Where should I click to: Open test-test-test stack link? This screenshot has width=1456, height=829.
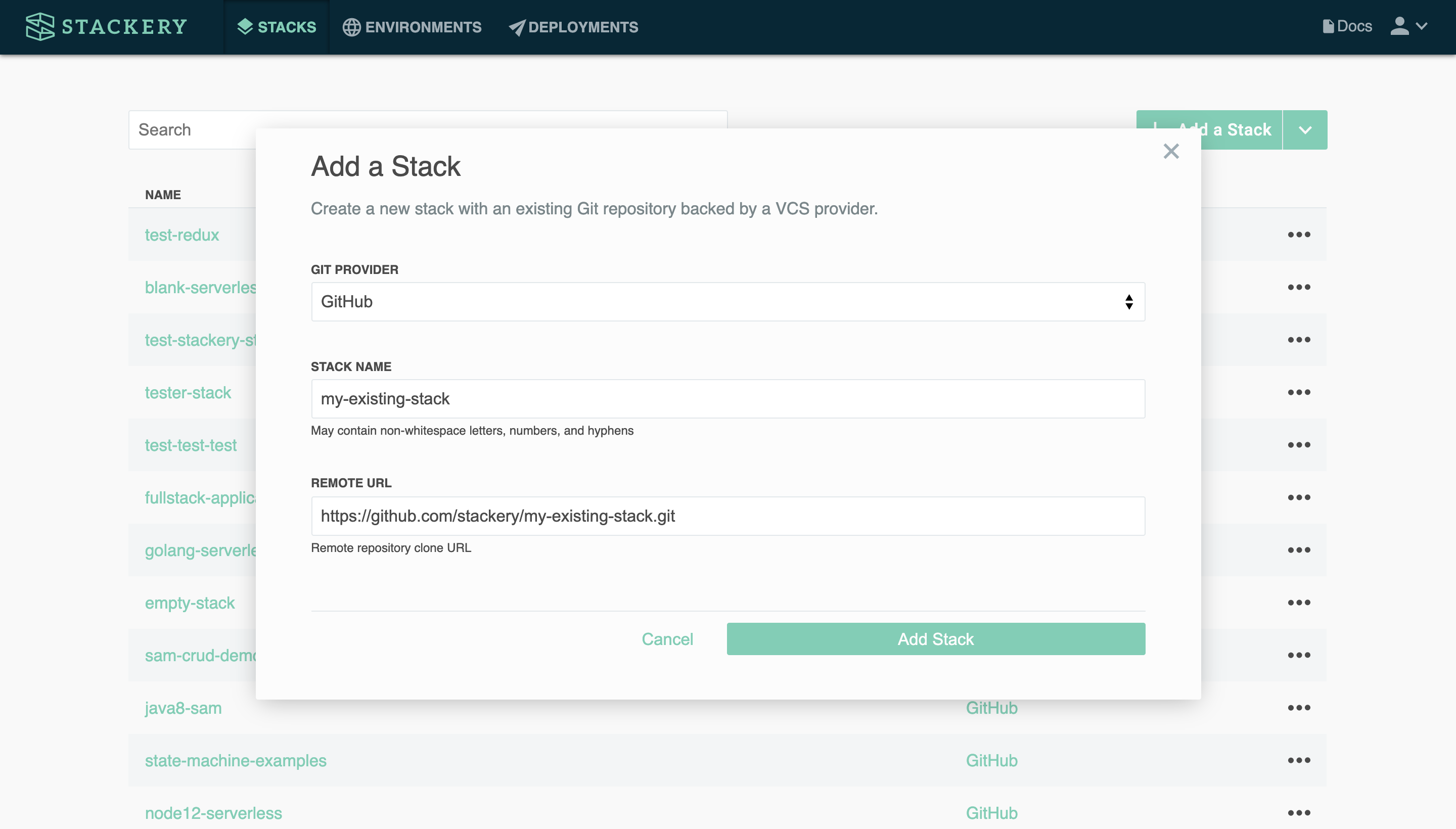[x=190, y=445]
